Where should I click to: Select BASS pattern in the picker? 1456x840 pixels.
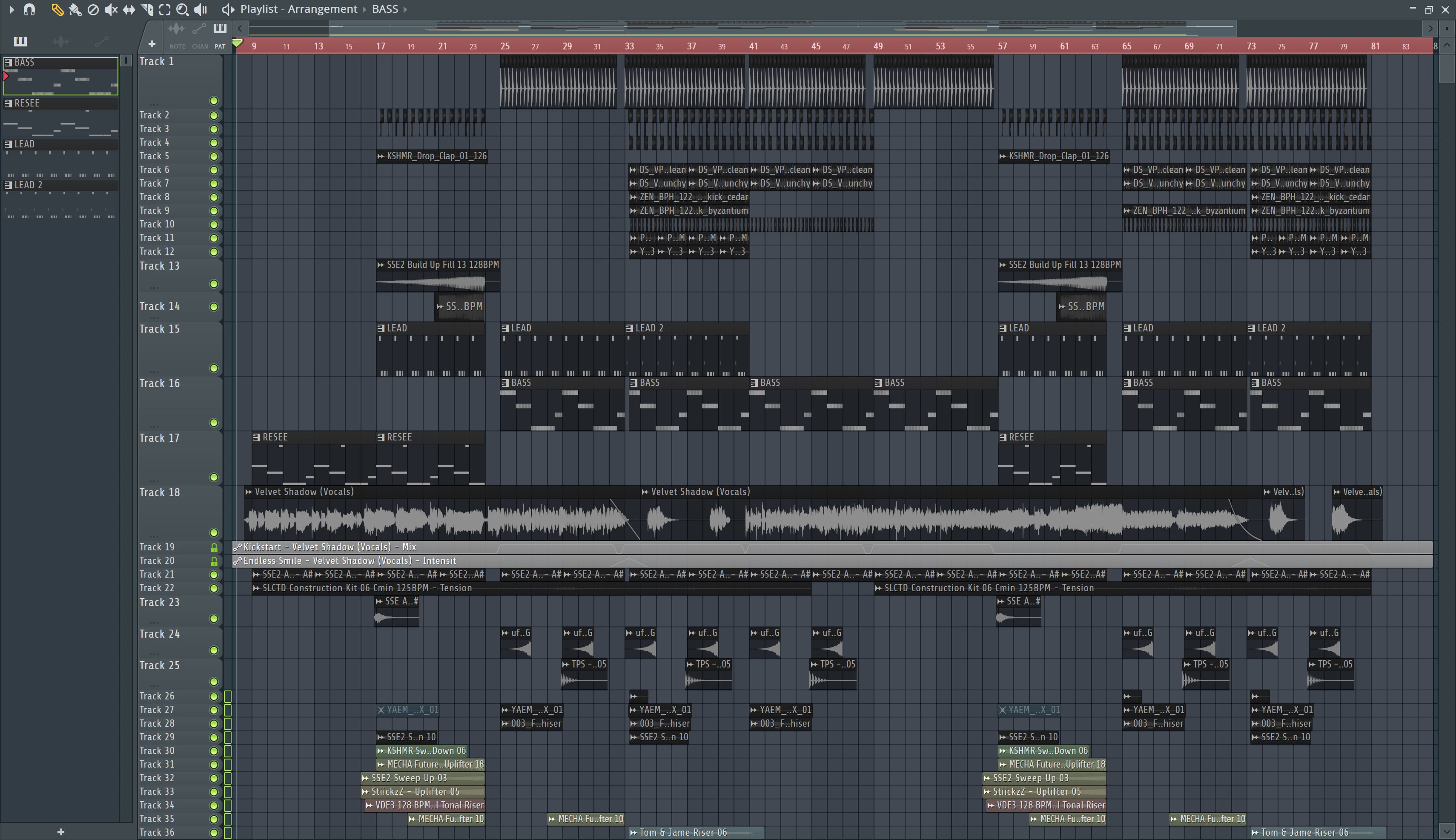pos(60,75)
